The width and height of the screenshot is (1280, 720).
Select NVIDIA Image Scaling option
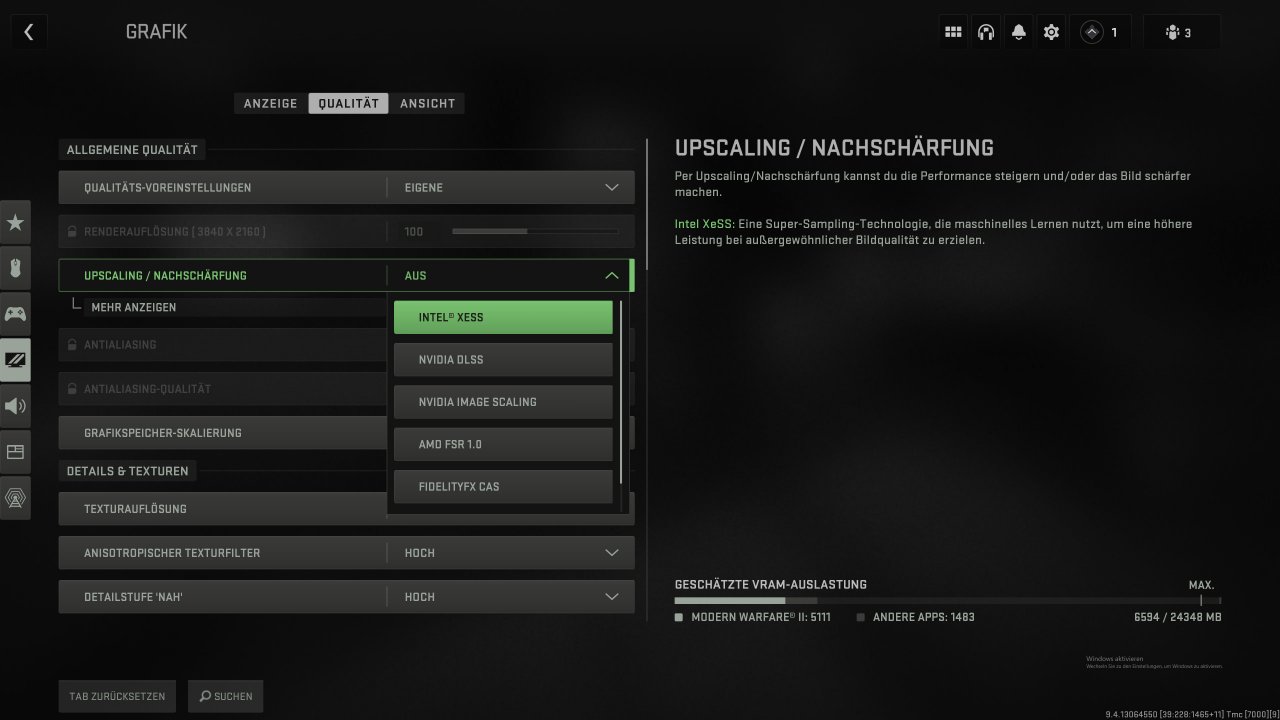click(x=503, y=401)
